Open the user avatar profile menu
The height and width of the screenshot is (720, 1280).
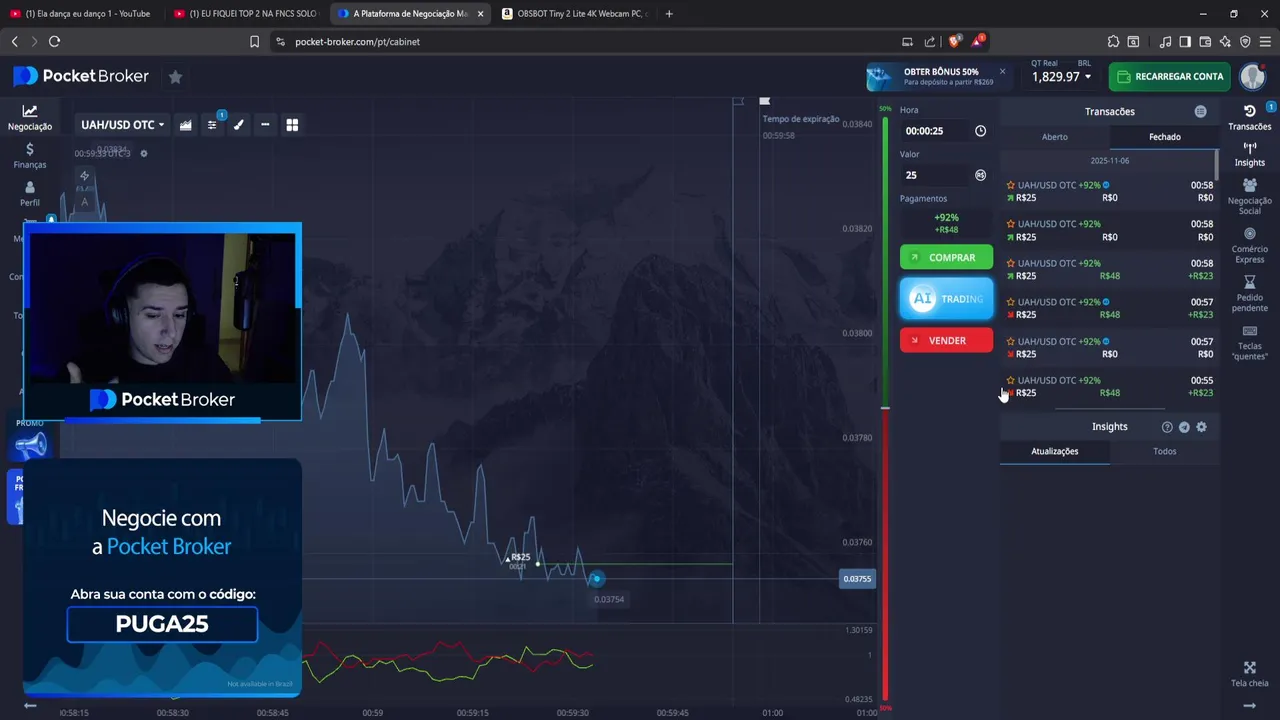[x=1253, y=77]
